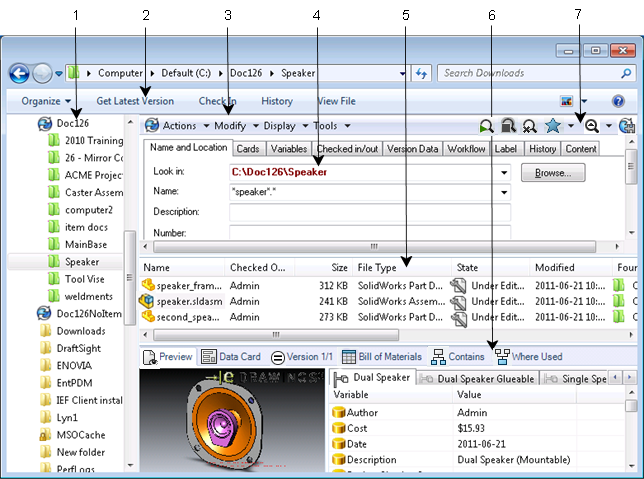
Task: Click the blue star Favorites icon
Action: (x=552, y=126)
